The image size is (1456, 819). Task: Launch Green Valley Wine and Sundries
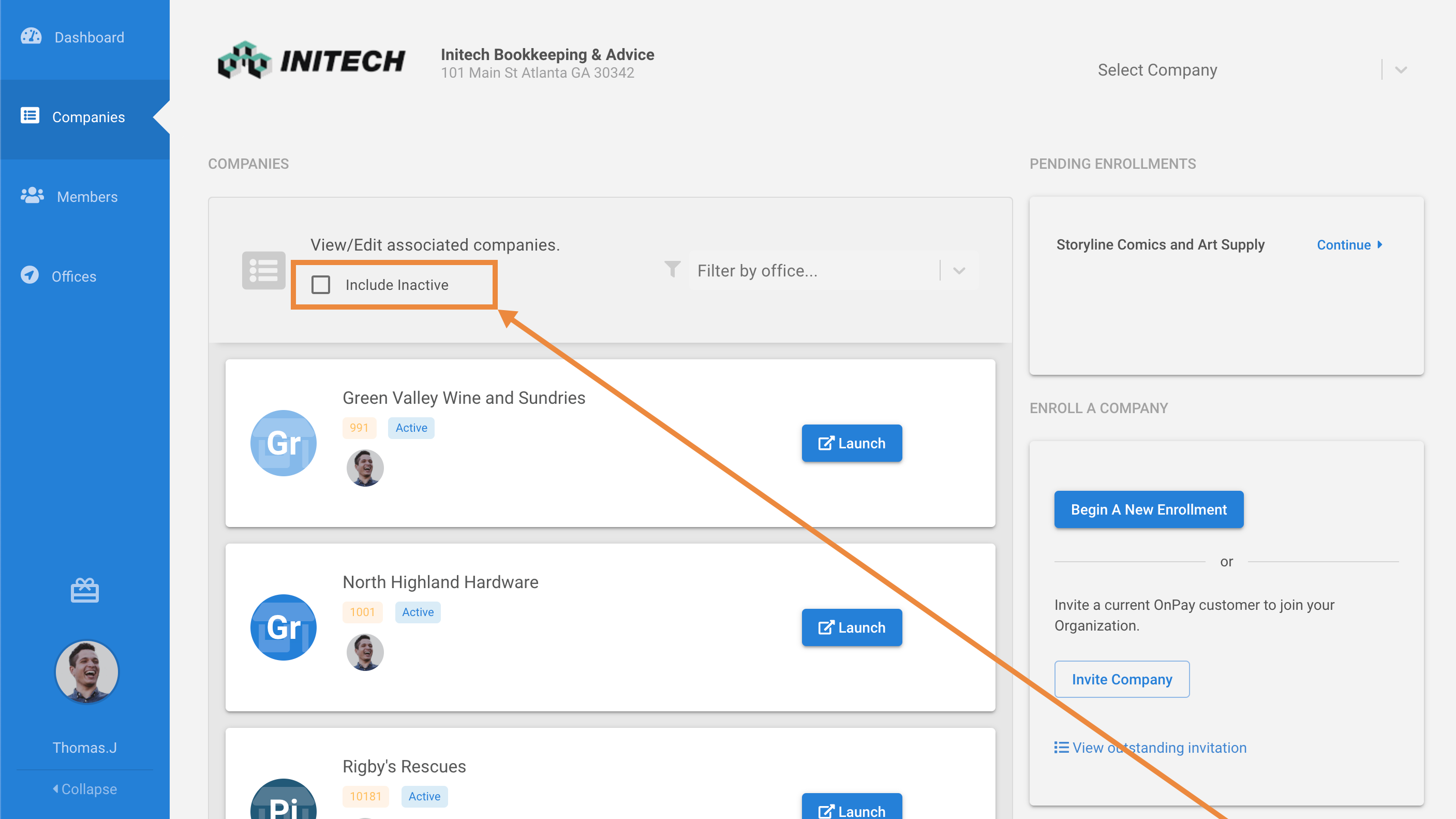pyautogui.click(x=852, y=444)
